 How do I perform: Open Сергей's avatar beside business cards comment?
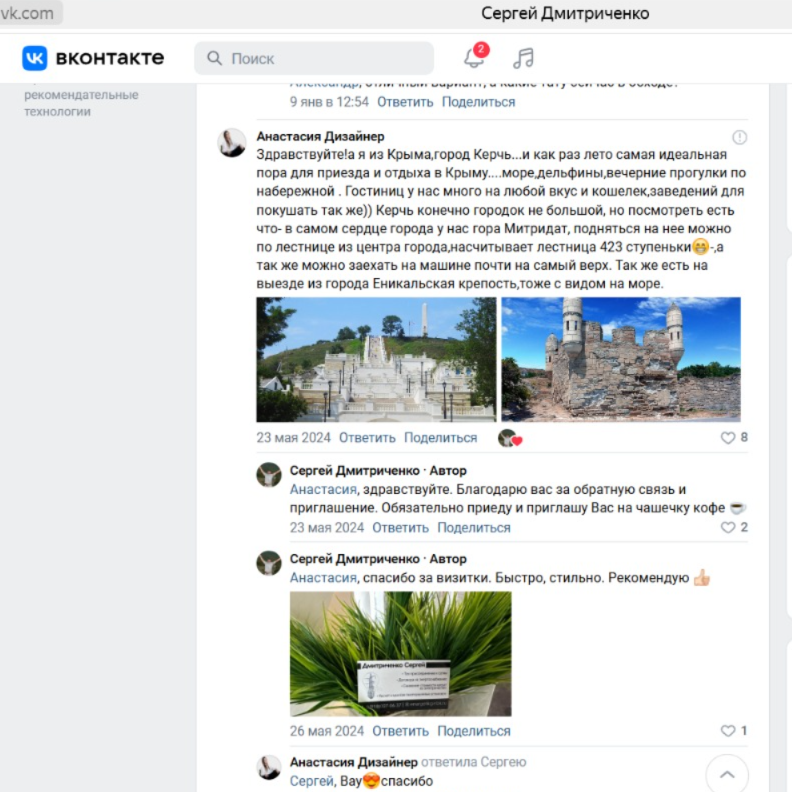[269, 563]
